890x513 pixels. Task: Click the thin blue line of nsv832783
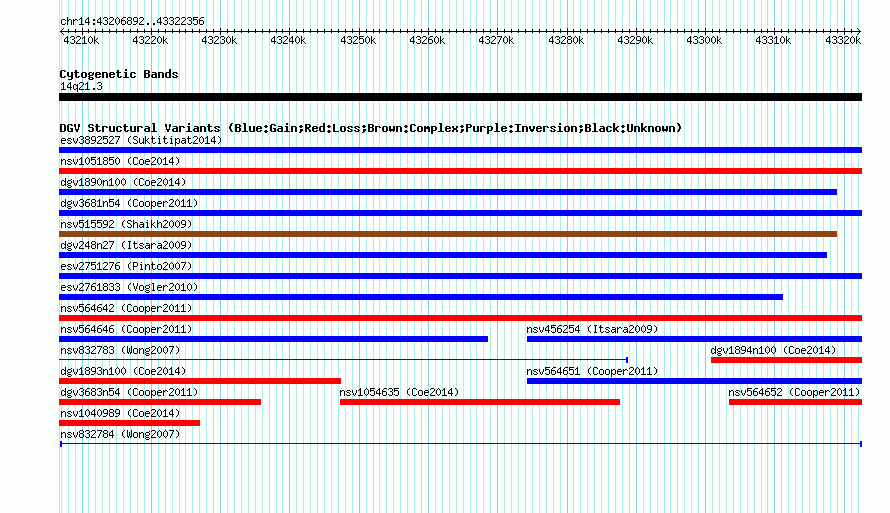click(x=343, y=360)
